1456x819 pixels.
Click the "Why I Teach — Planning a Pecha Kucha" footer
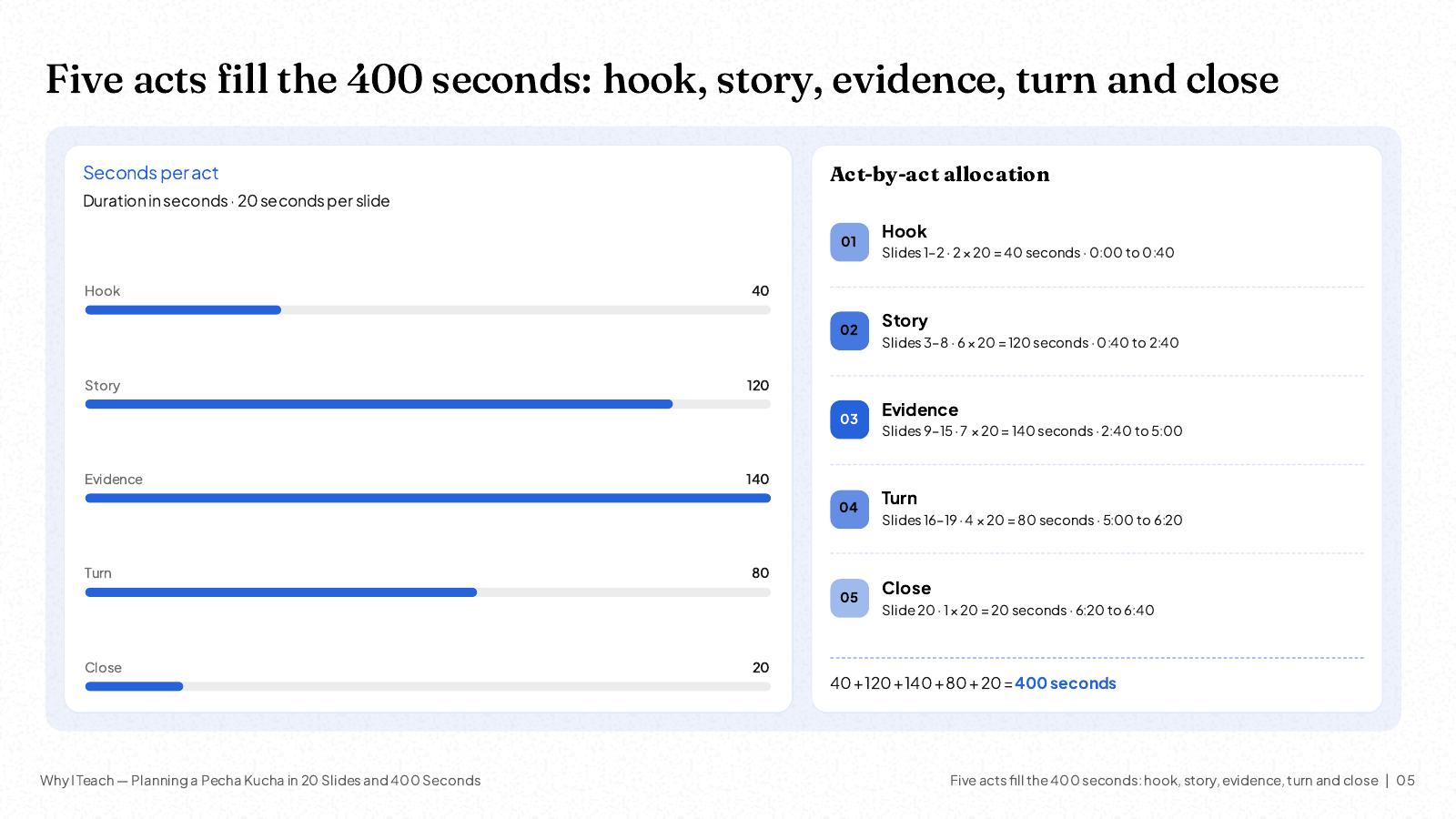[260, 781]
